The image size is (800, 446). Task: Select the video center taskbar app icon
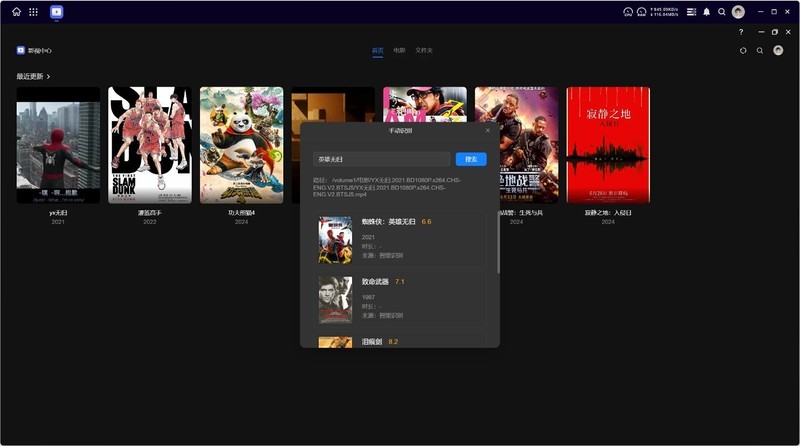pyautogui.click(x=57, y=12)
